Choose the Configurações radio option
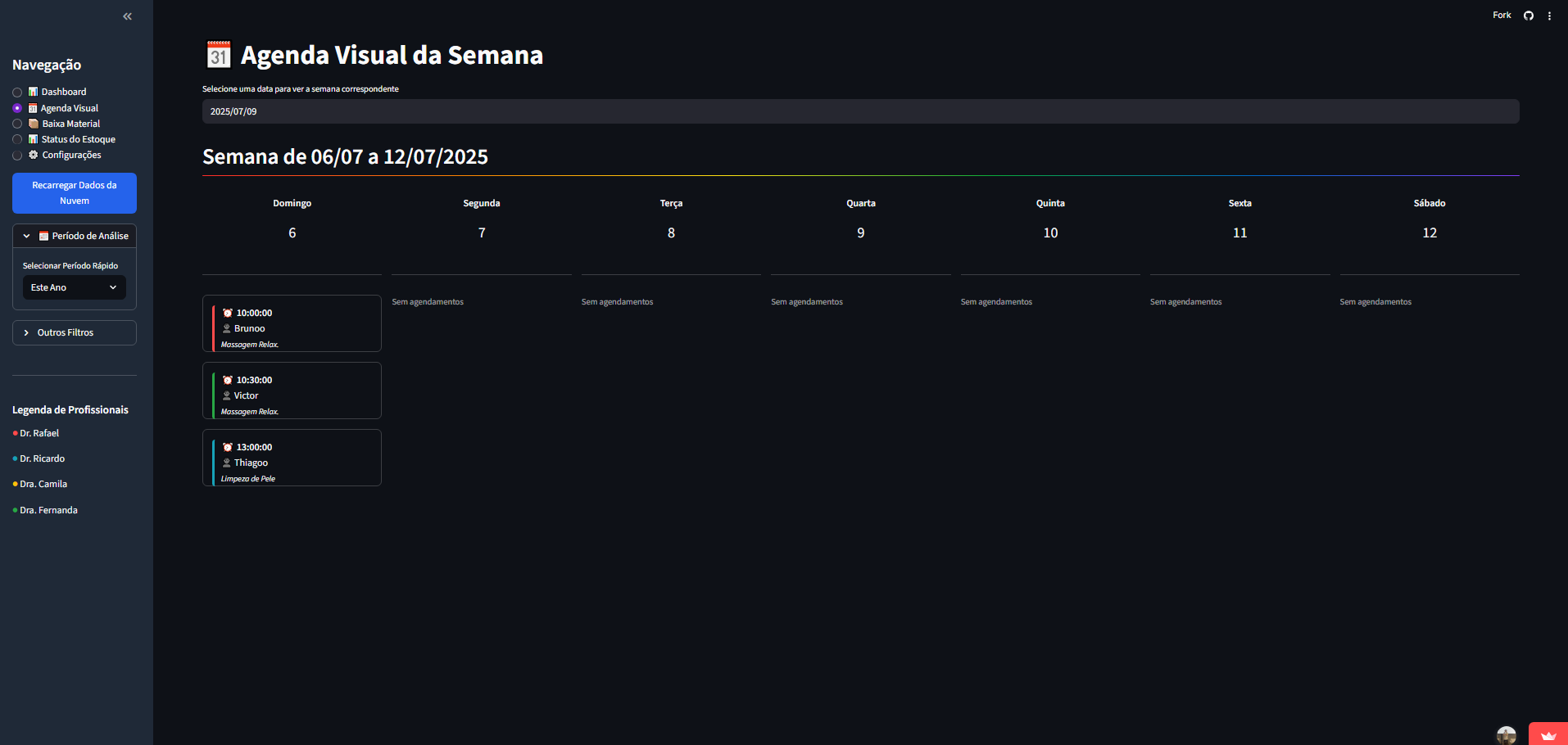The width and height of the screenshot is (1568, 745). pos(17,156)
